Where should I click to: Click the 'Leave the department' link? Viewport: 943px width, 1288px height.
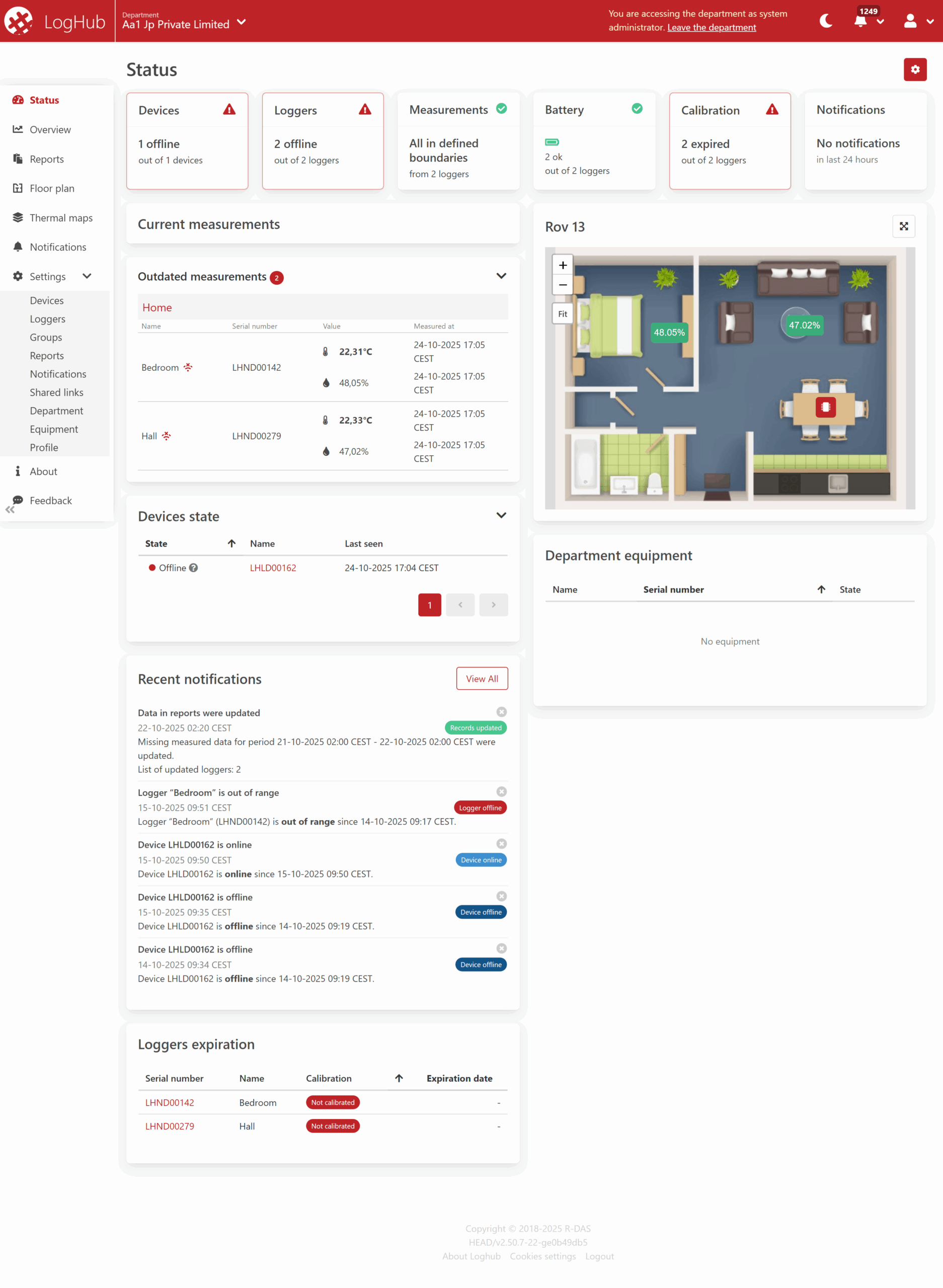coord(711,27)
